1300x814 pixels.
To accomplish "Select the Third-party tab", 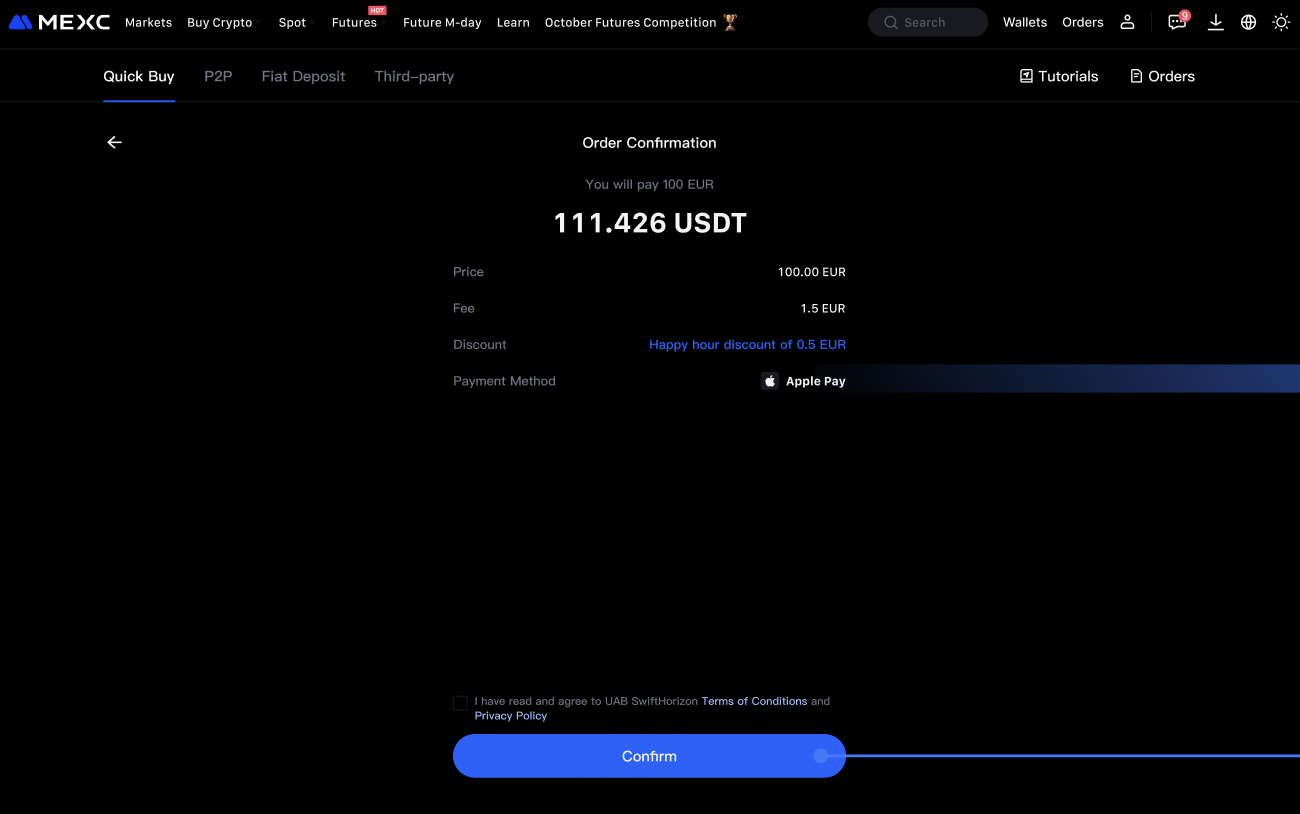I will (x=414, y=76).
